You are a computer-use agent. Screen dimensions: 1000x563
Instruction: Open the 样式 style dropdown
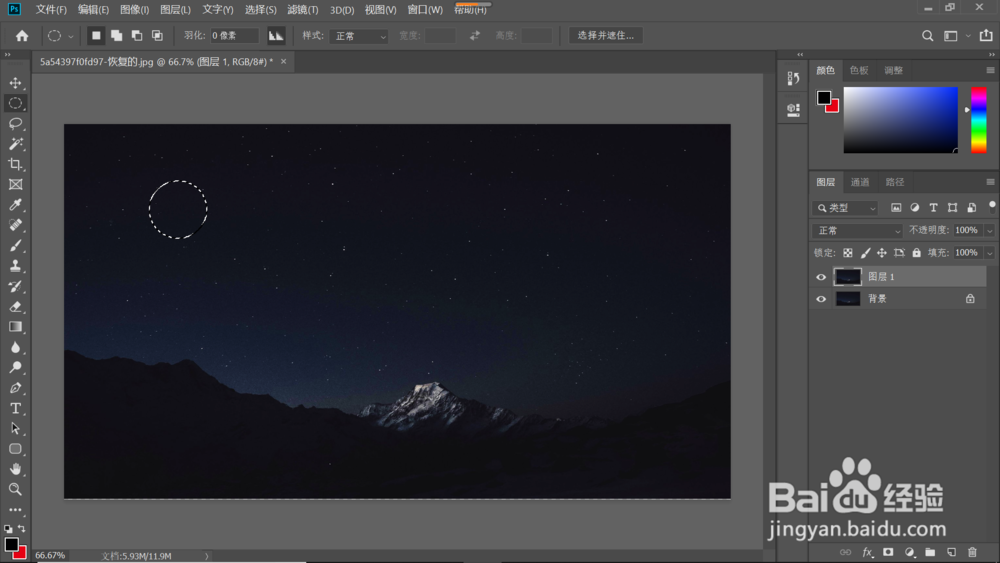[x=359, y=36]
